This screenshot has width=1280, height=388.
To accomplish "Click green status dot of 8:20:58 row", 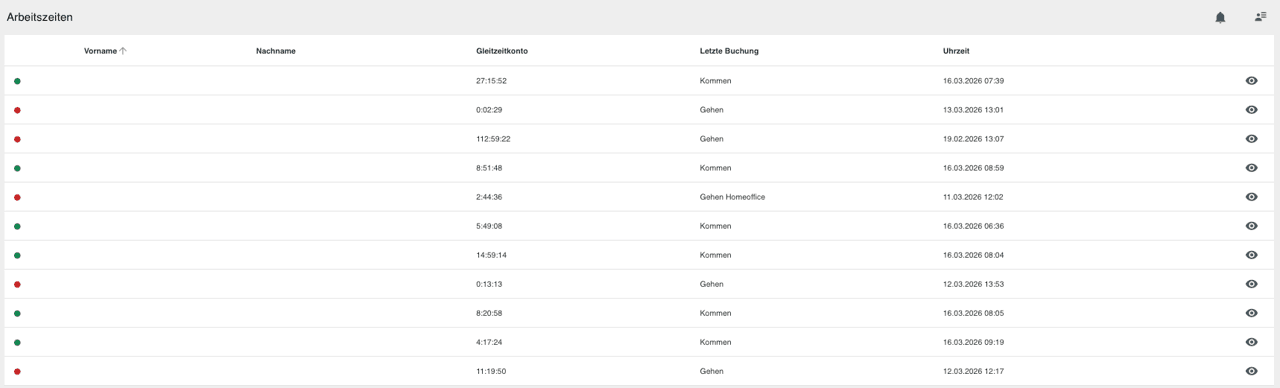I will point(17,313).
